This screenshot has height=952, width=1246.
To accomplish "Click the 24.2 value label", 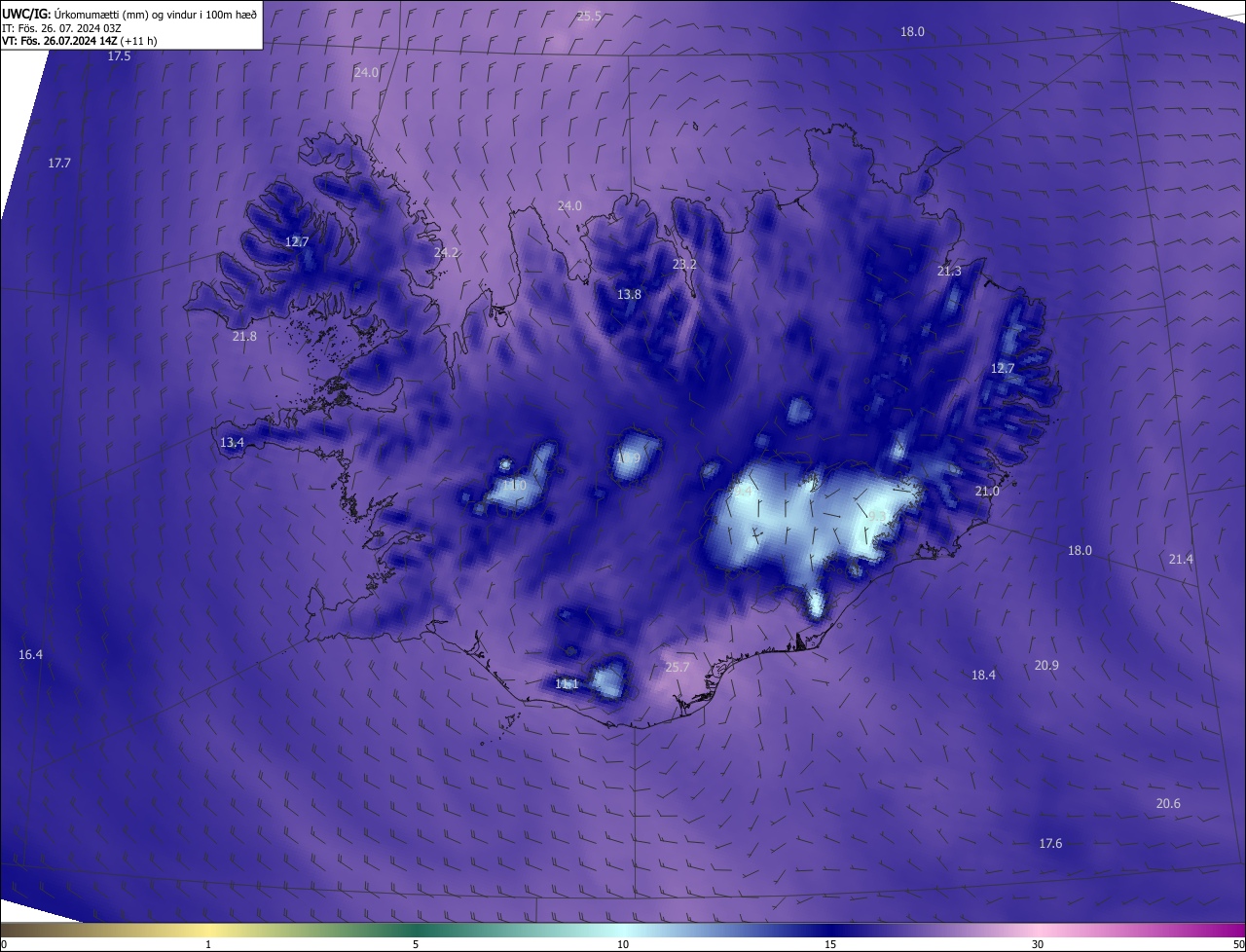I will pyautogui.click(x=446, y=252).
